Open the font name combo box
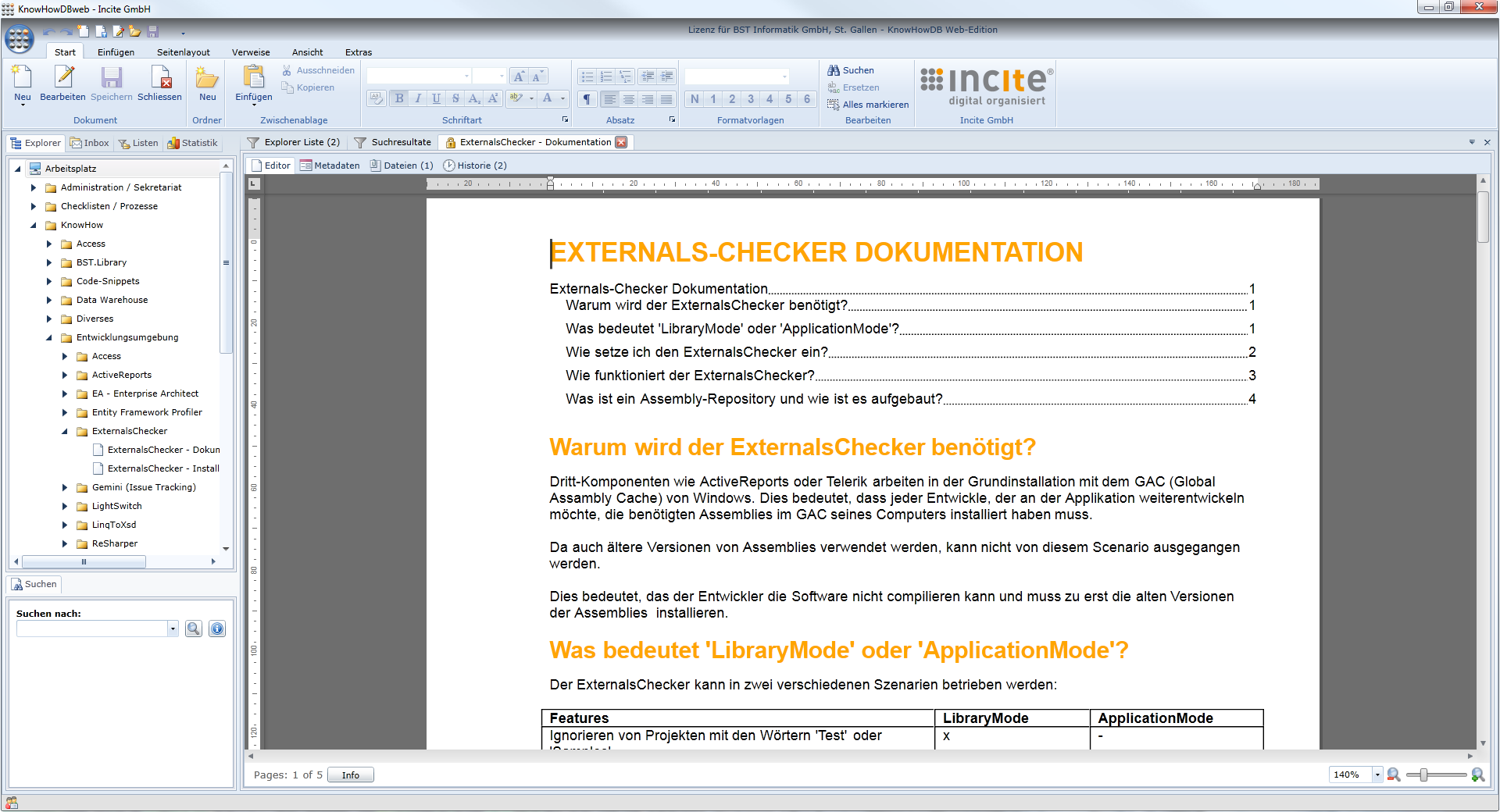Viewport: 1500px width, 812px height. click(420, 77)
